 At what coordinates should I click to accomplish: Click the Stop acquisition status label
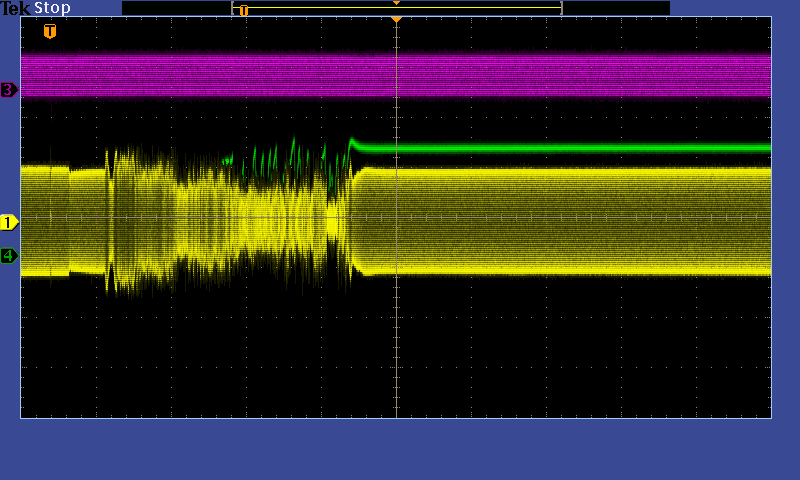pyautogui.click(x=53, y=8)
